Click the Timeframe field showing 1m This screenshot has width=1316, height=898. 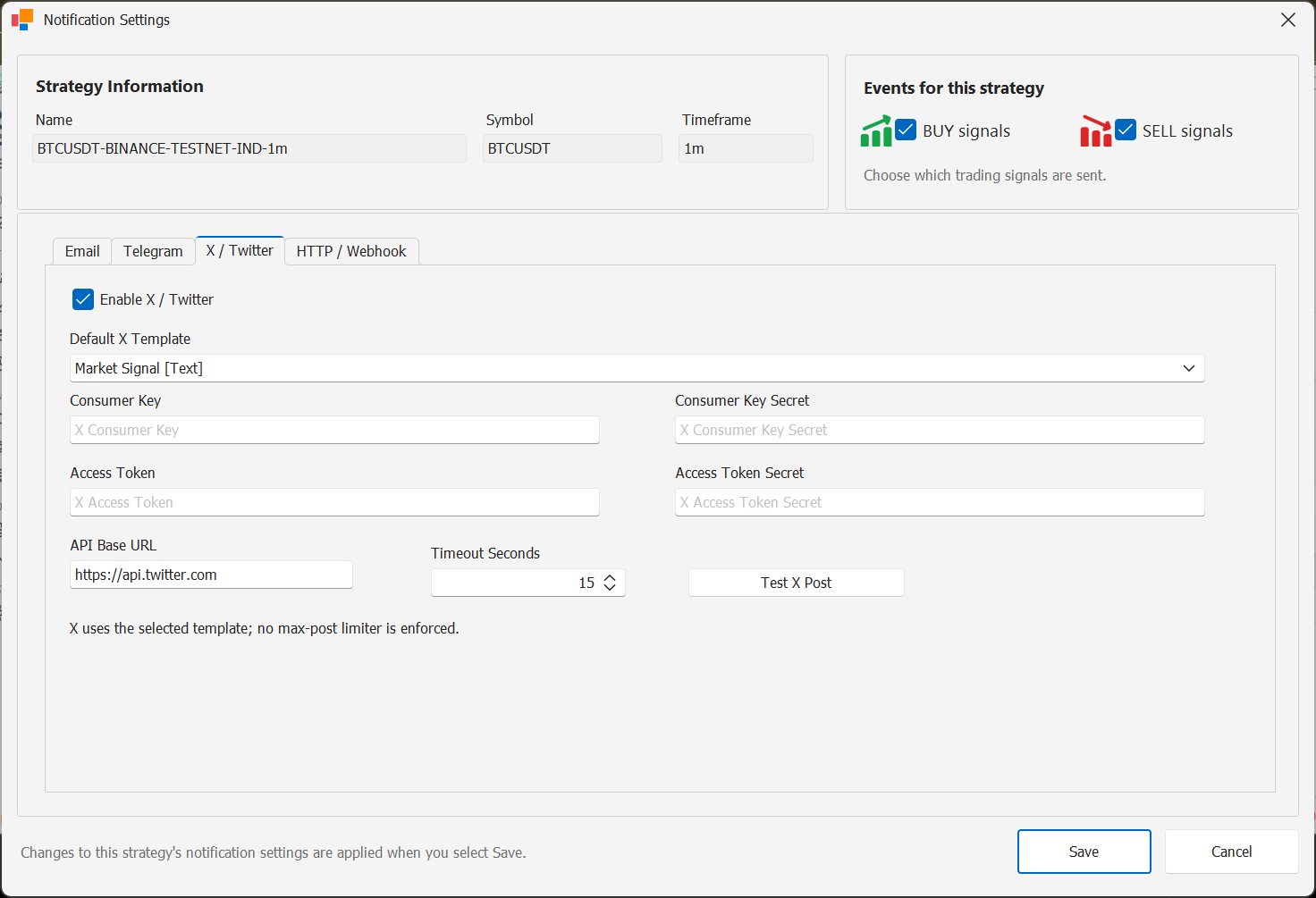coord(747,148)
